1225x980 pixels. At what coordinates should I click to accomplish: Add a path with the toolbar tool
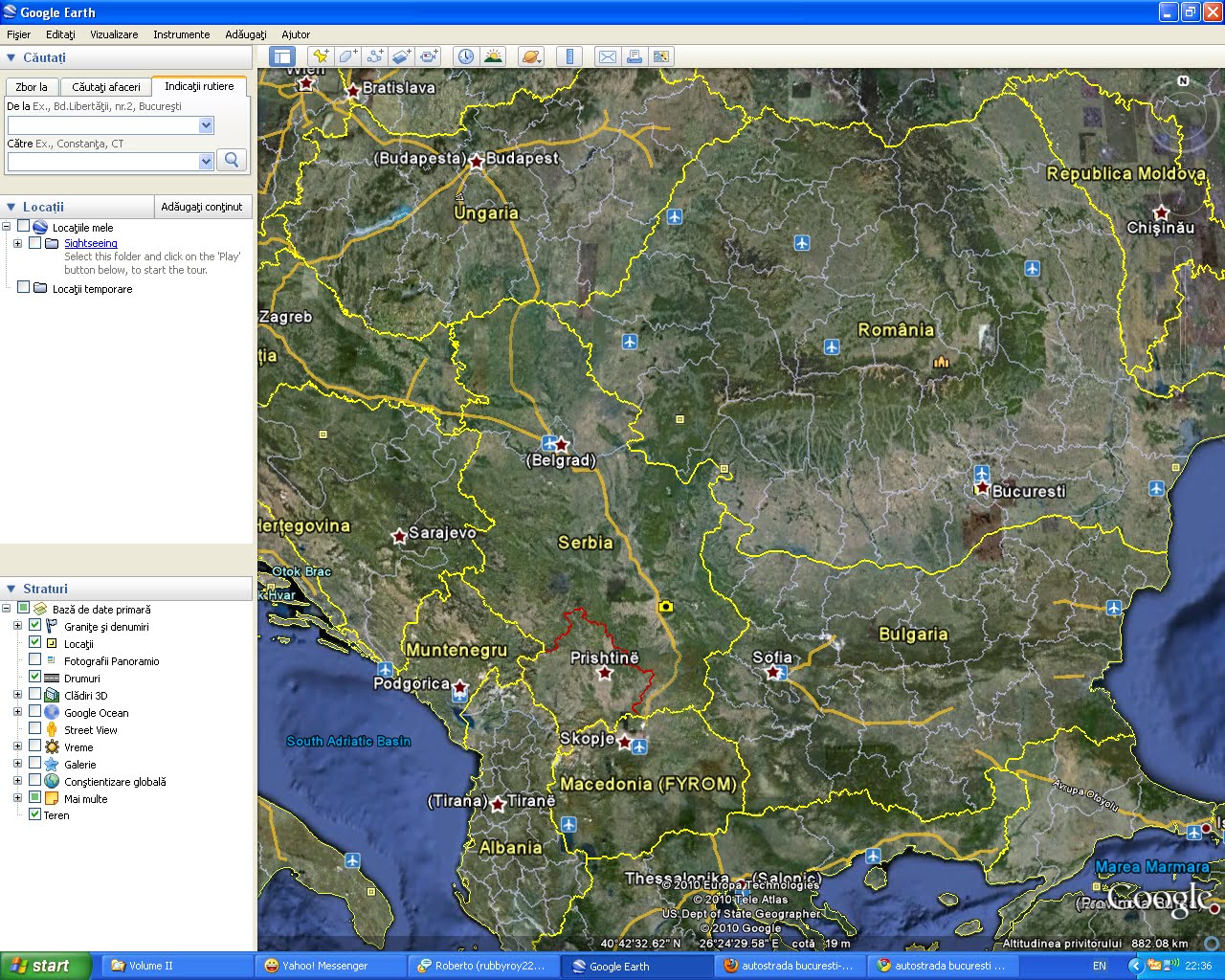pos(374,56)
